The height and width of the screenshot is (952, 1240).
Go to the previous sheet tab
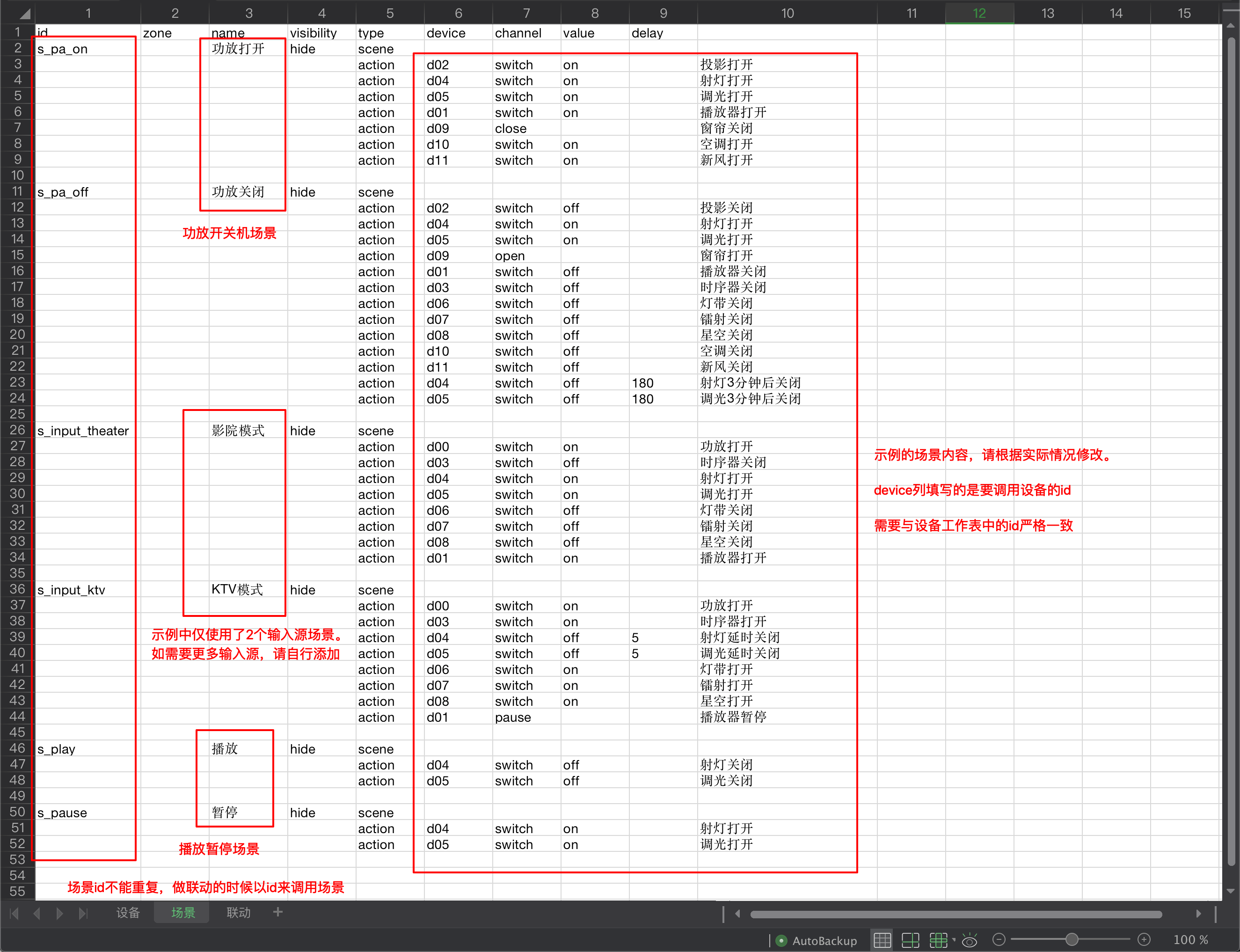click(37, 914)
